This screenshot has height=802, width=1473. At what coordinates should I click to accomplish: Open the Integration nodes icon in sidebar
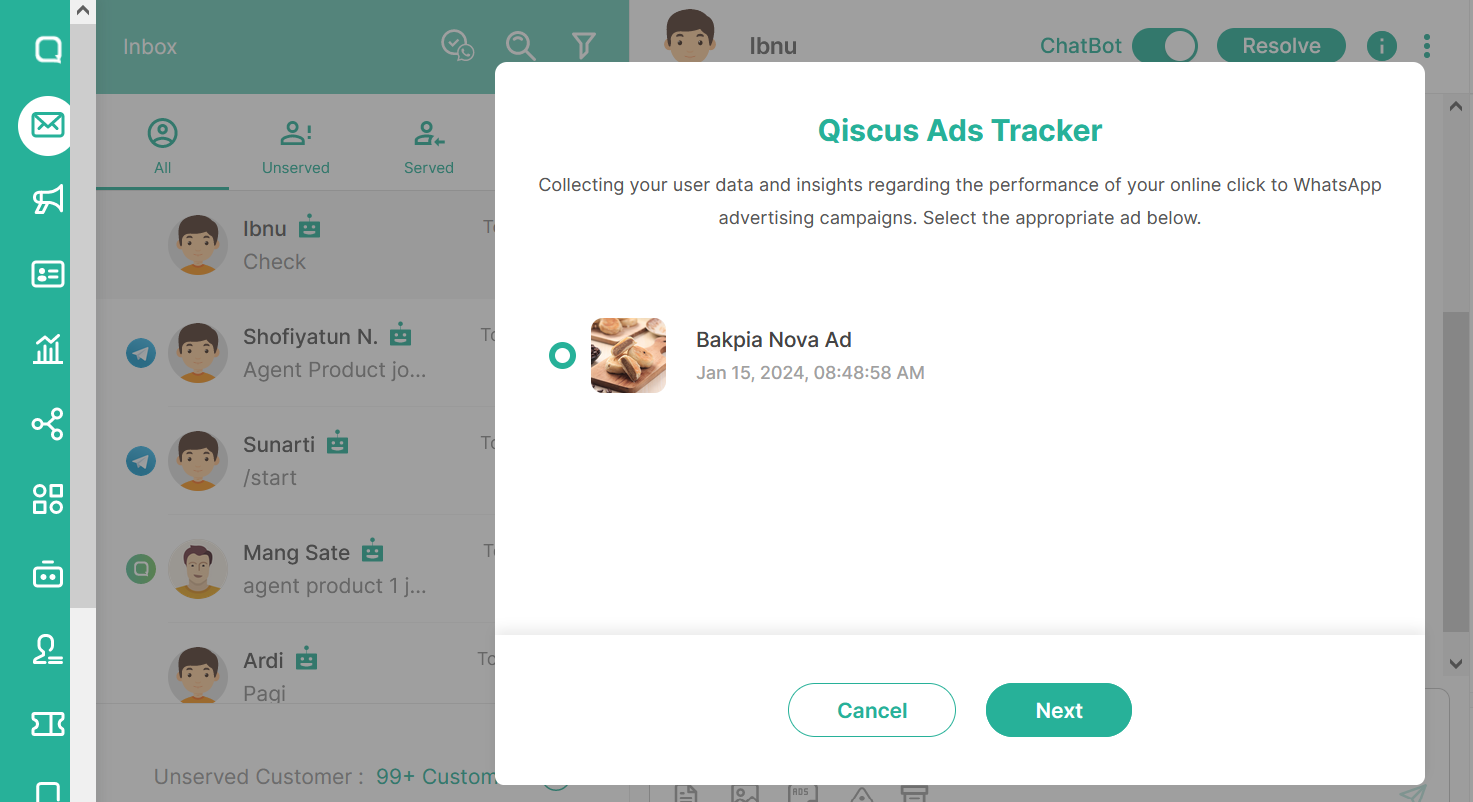coord(48,424)
